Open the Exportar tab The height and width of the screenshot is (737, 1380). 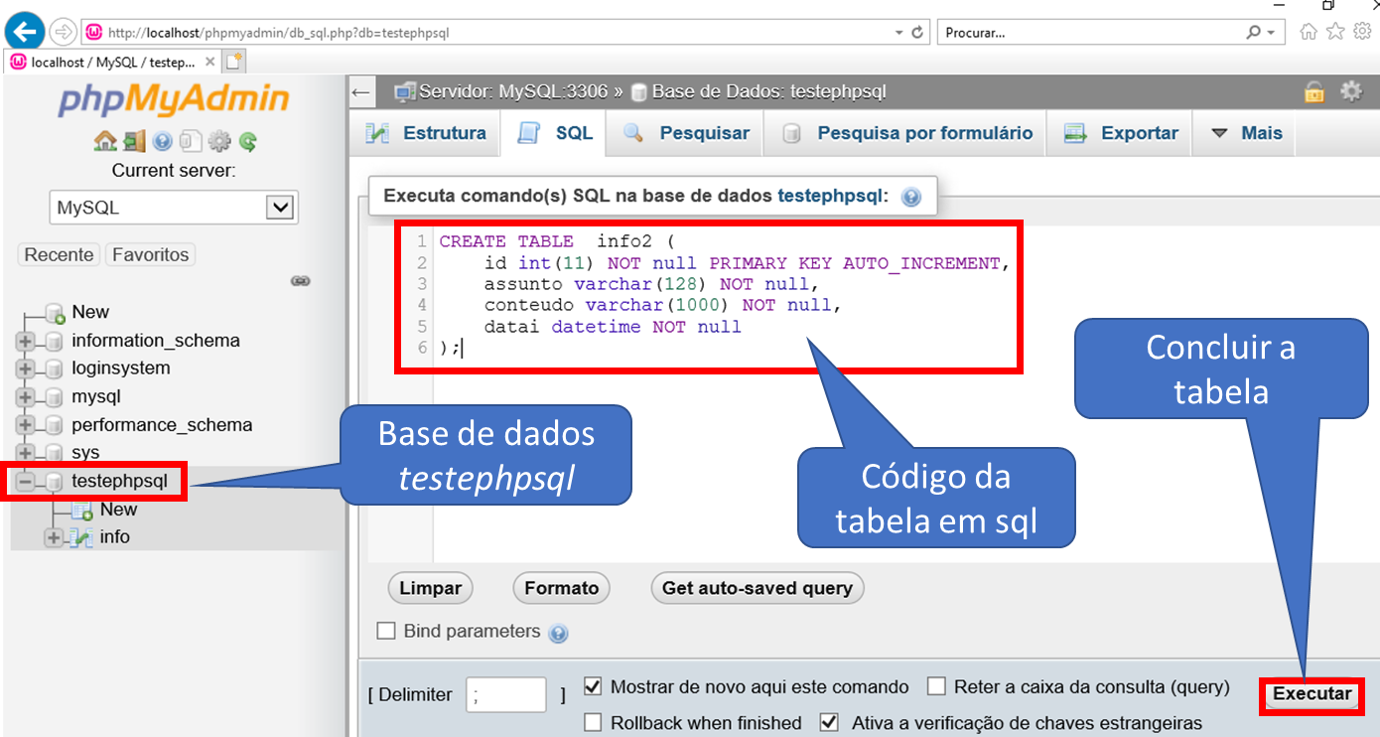[x=1120, y=133]
